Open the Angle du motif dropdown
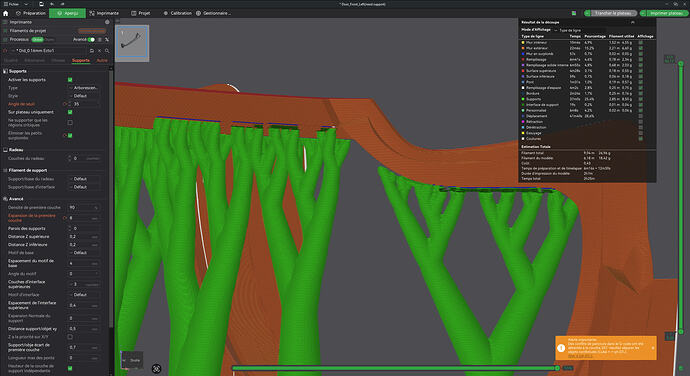Viewport: 690px width, 376px height. tap(84, 274)
